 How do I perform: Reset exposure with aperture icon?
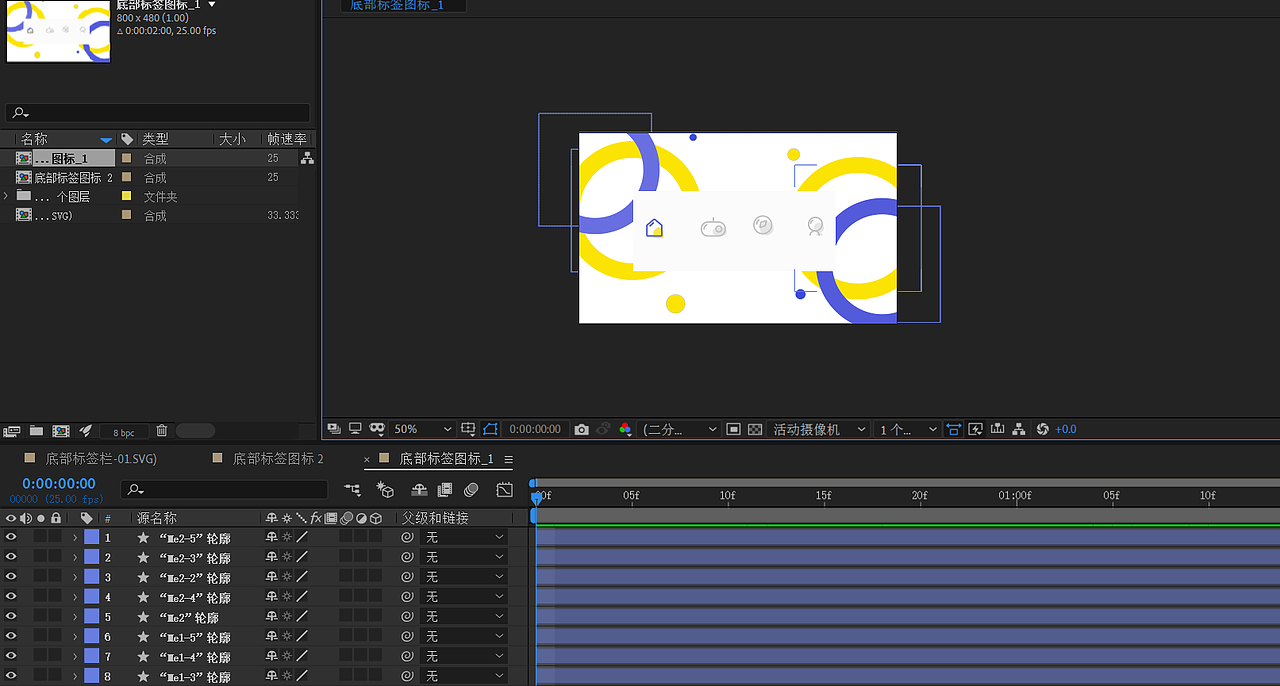[1042, 429]
